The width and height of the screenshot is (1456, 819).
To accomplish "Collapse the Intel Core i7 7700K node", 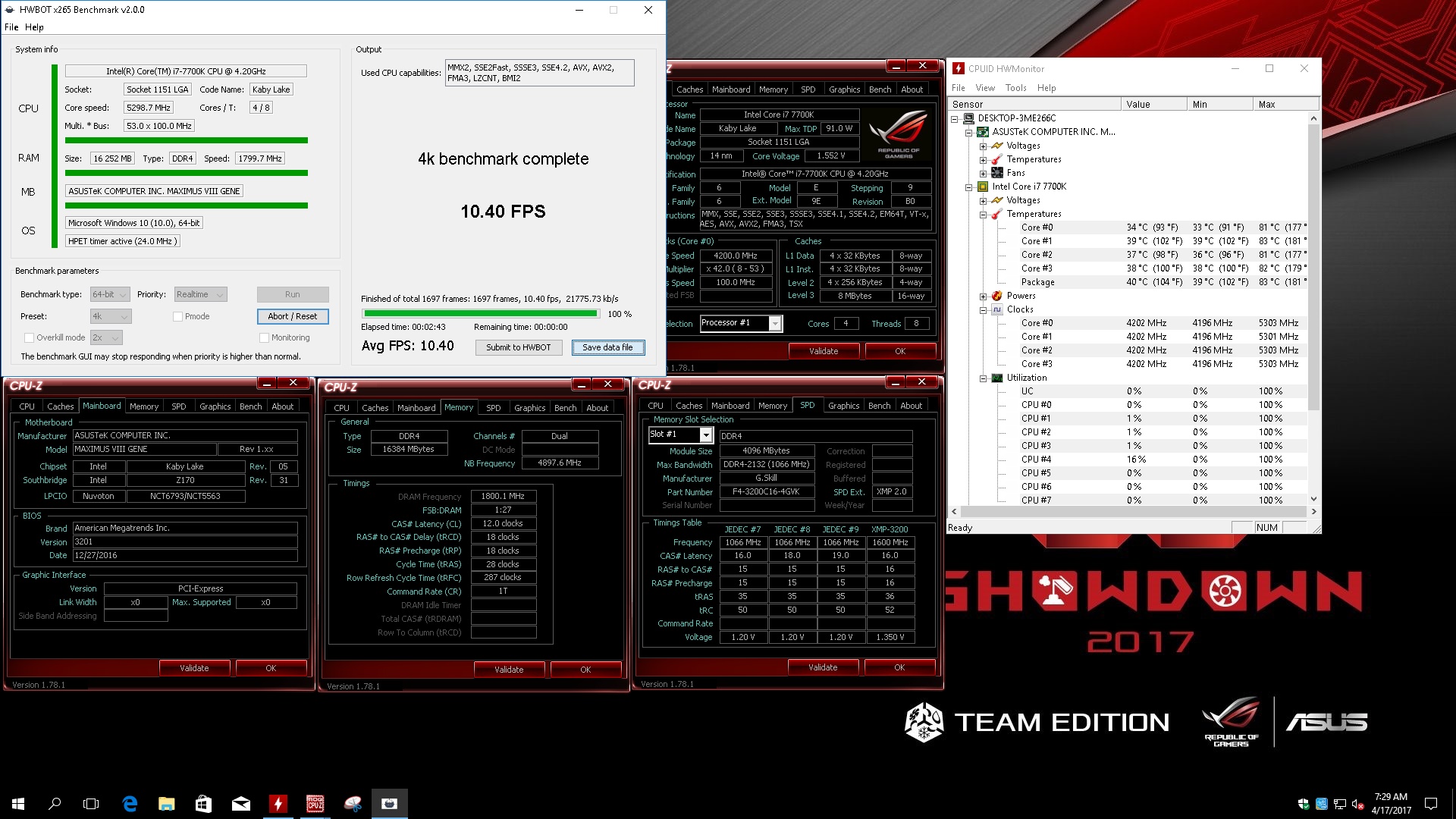I will tap(969, 187).
